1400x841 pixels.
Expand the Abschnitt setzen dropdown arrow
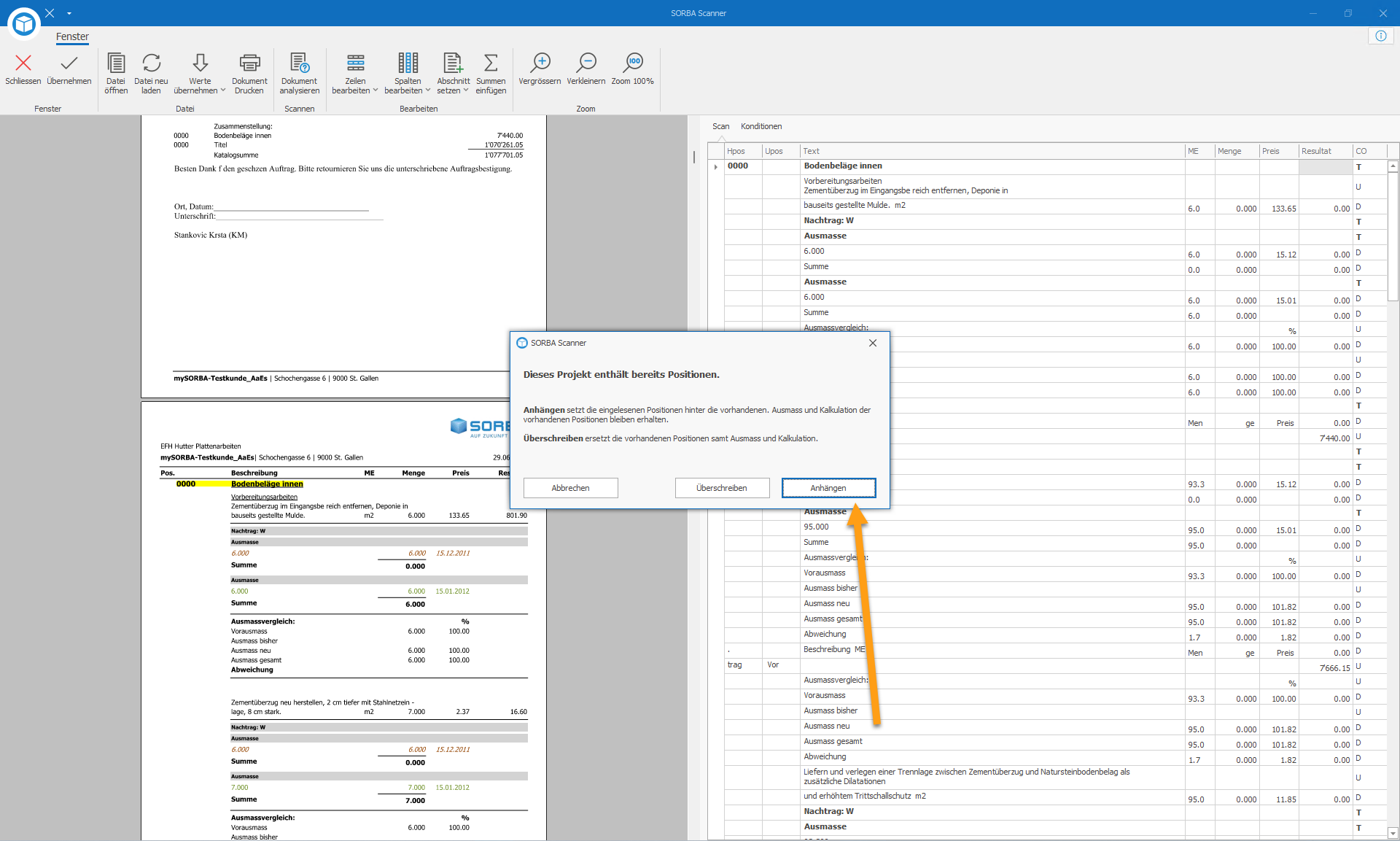point(466,90)
